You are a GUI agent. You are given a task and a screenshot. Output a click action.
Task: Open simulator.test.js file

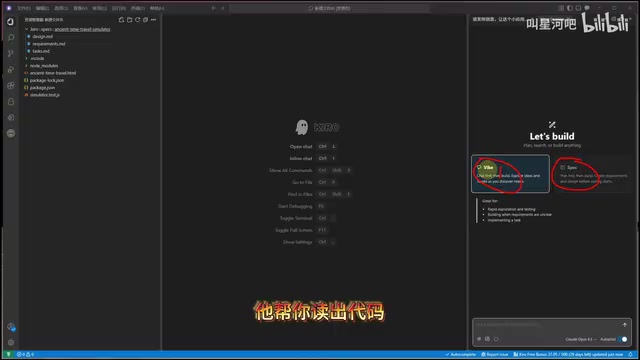click(x=44, y=95)
